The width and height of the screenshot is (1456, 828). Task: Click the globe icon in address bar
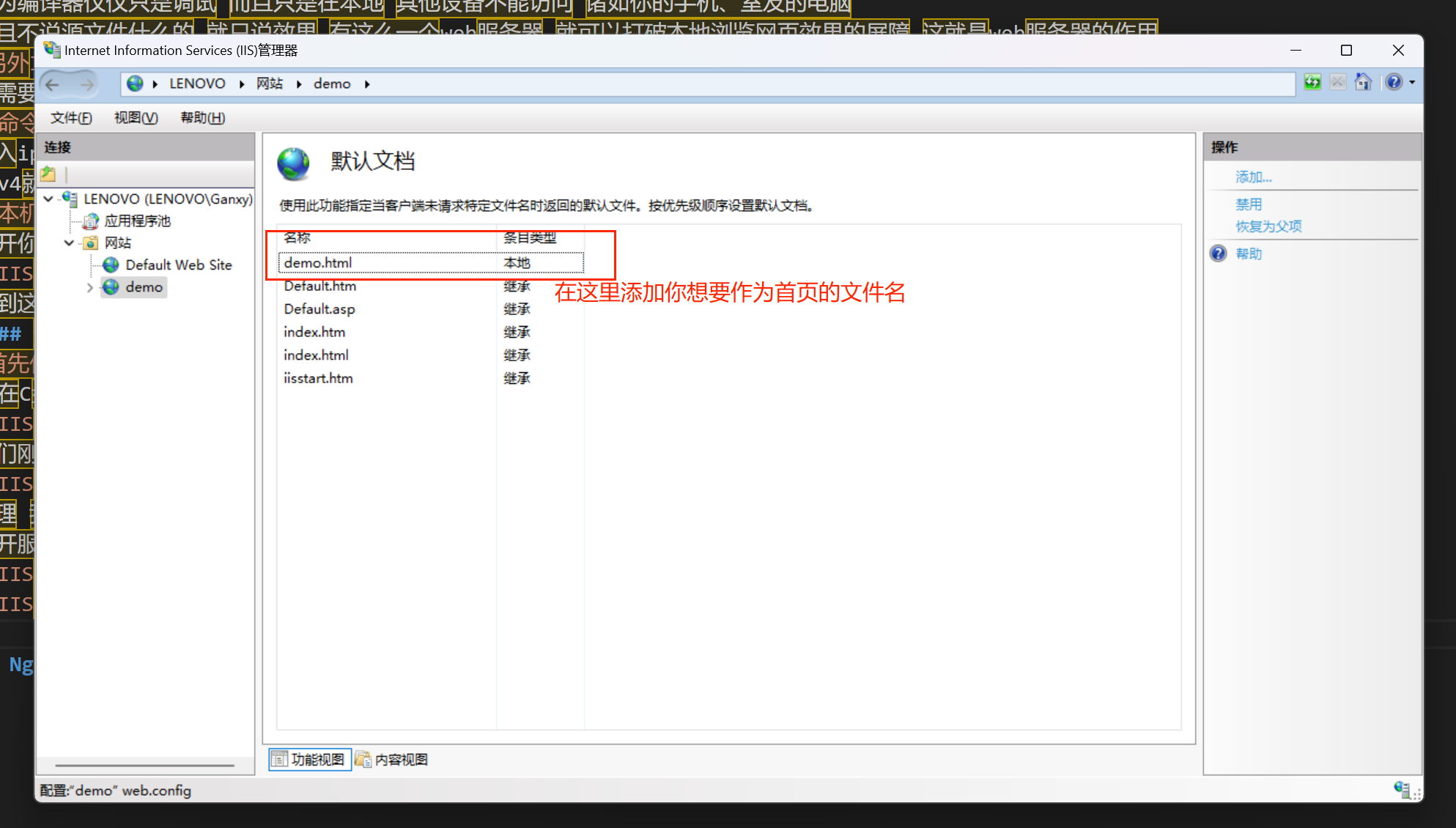(x=135, y=84)
